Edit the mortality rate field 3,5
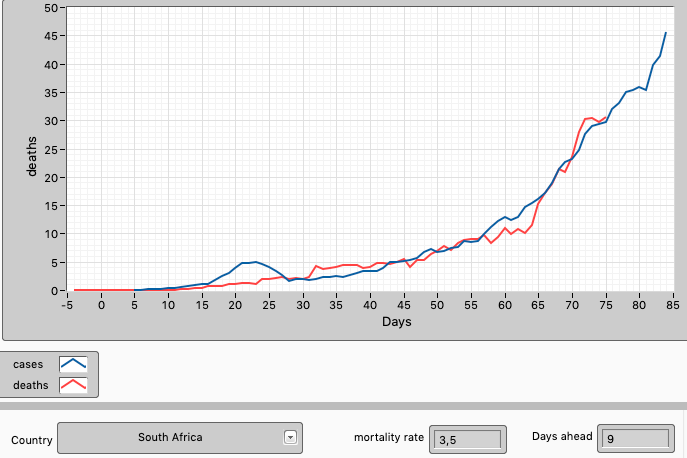 467,439
